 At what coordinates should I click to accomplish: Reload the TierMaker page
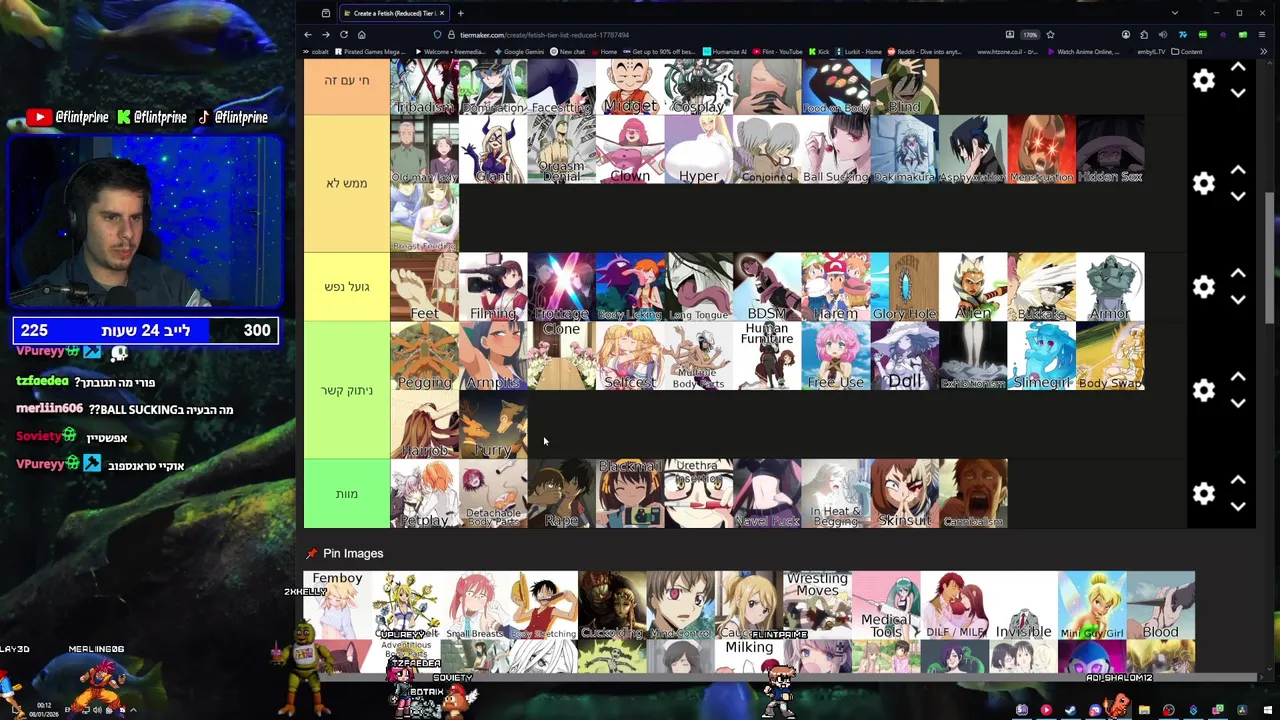(x=344, y=35)
